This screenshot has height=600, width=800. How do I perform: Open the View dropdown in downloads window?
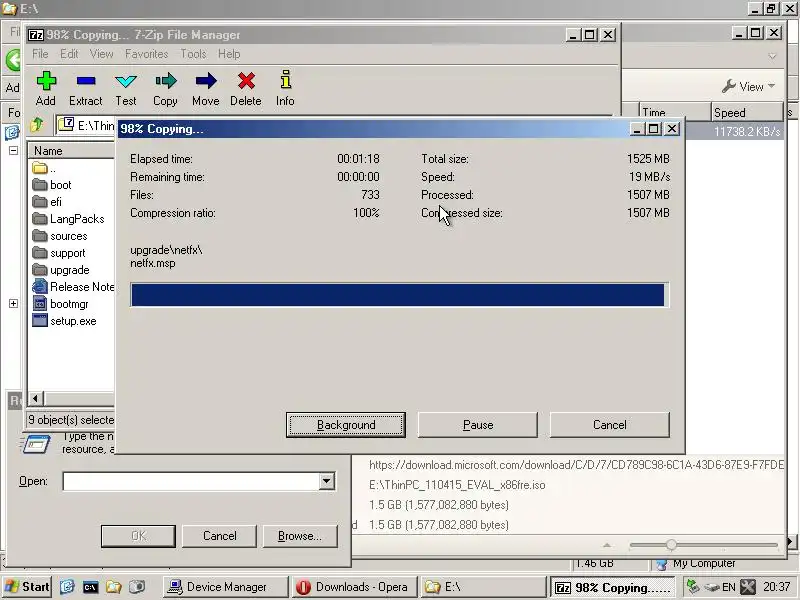click(749, 87)
